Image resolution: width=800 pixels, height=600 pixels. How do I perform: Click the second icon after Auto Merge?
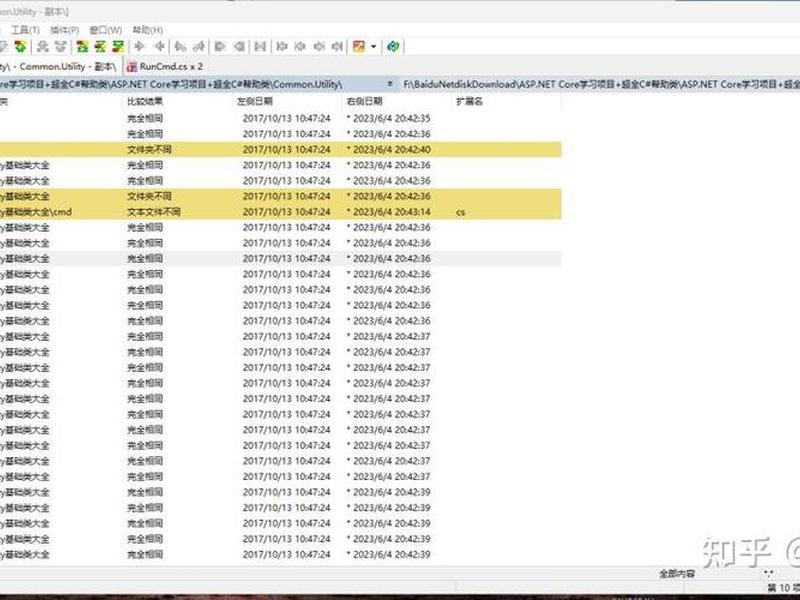[300, 46]
